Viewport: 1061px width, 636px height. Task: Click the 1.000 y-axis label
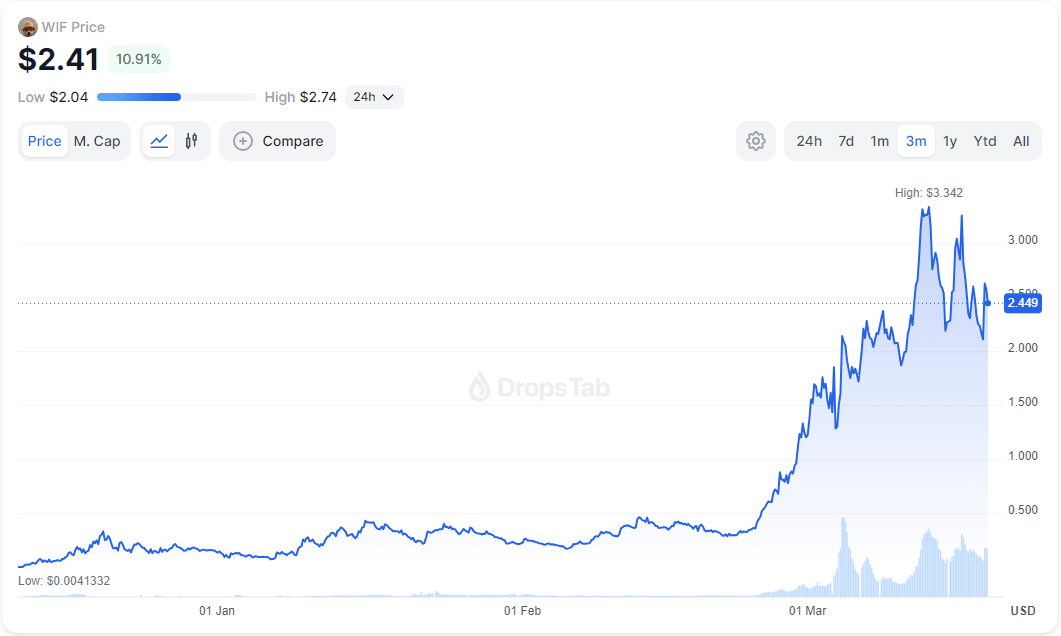pyautogui.click(x=1022, y=456)
